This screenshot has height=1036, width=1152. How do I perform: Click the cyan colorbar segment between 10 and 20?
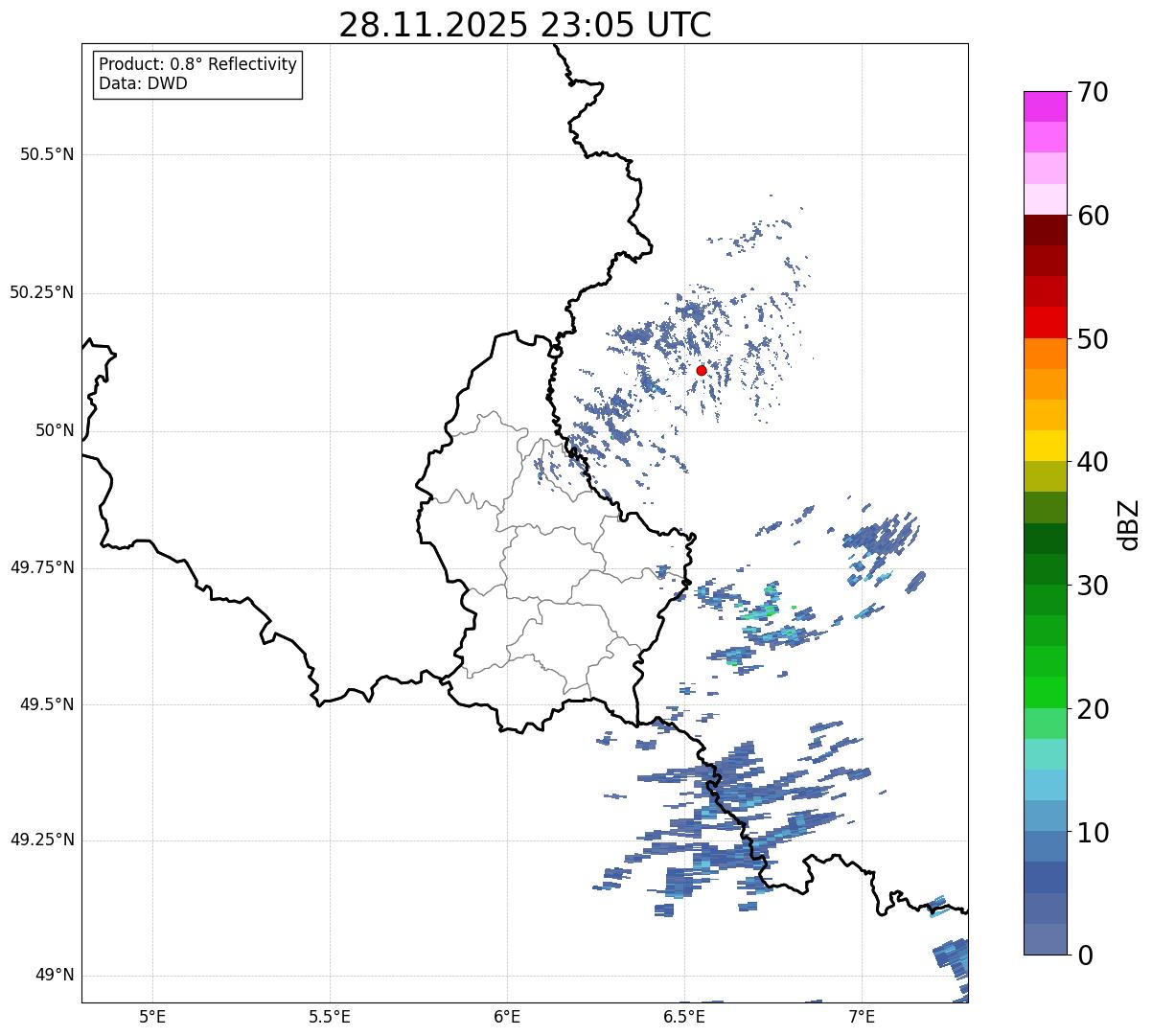[x=1045, y=785]
